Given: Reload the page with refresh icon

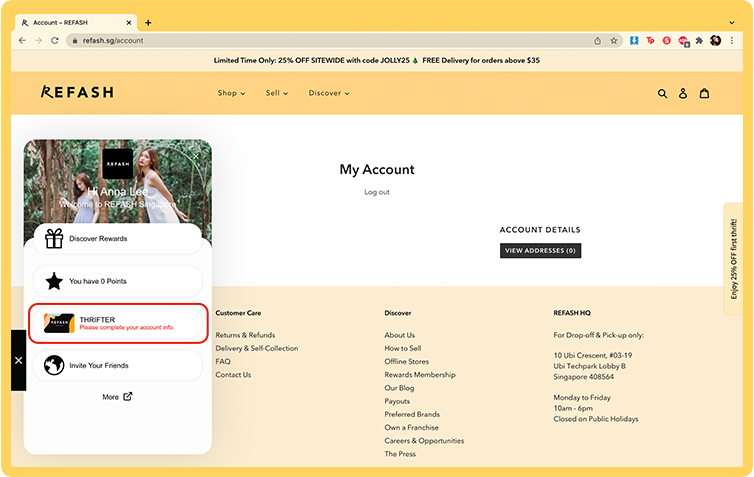Looking at the screenshot, I should click(55, 40).
